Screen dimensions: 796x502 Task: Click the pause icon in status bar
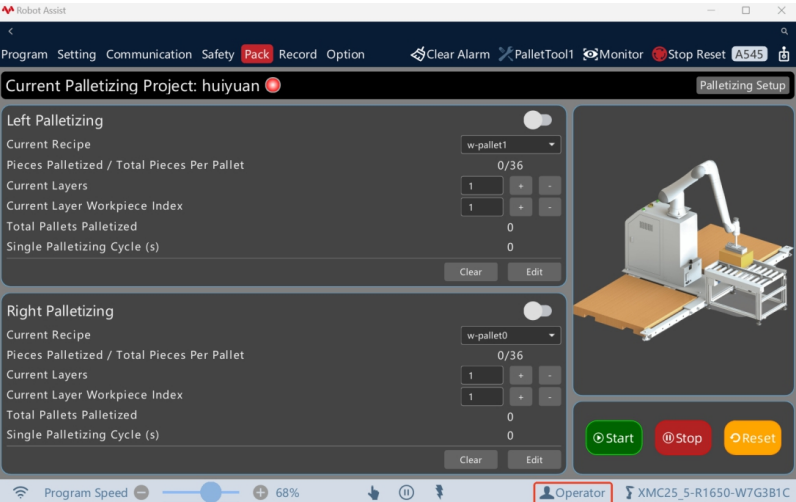tap(406, 492)
